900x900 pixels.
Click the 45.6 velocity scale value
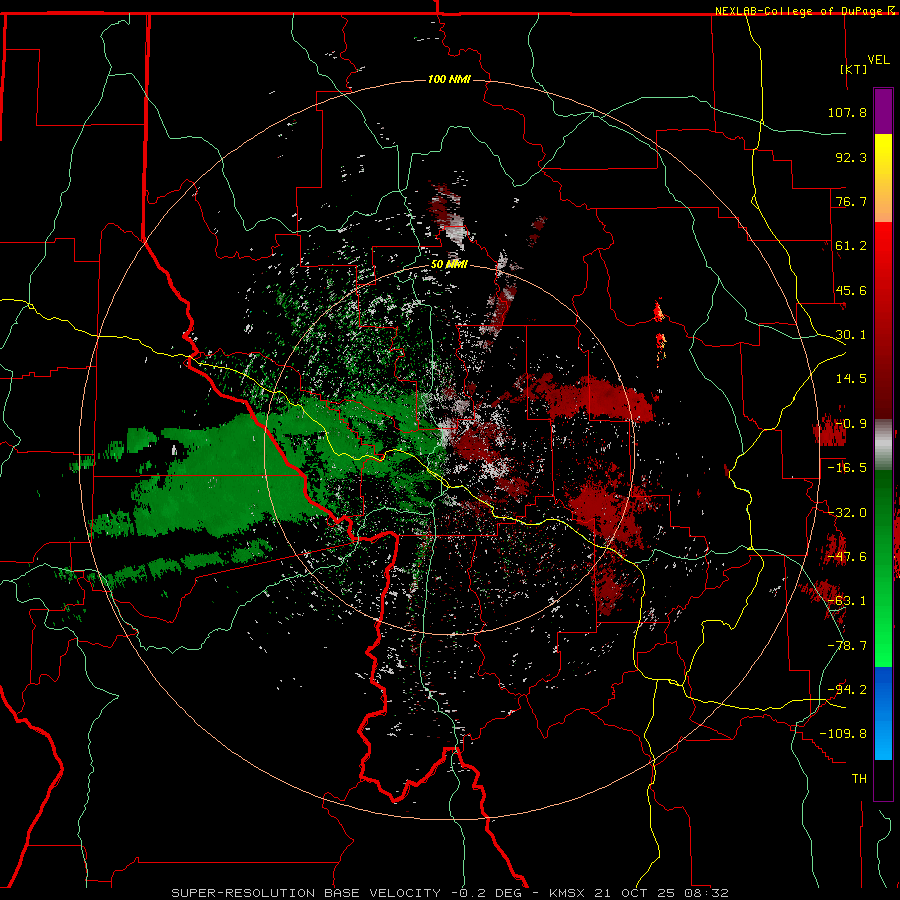(x=851, y=290)
